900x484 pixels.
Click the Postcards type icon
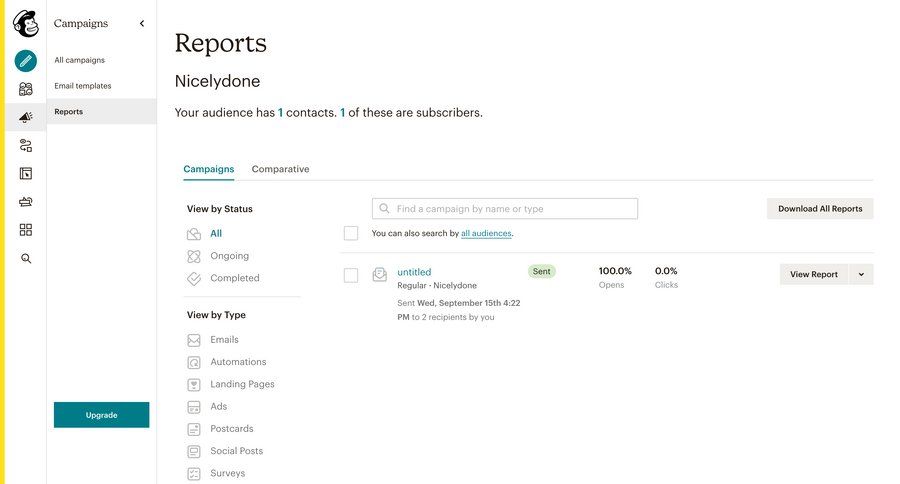point(194,429)
